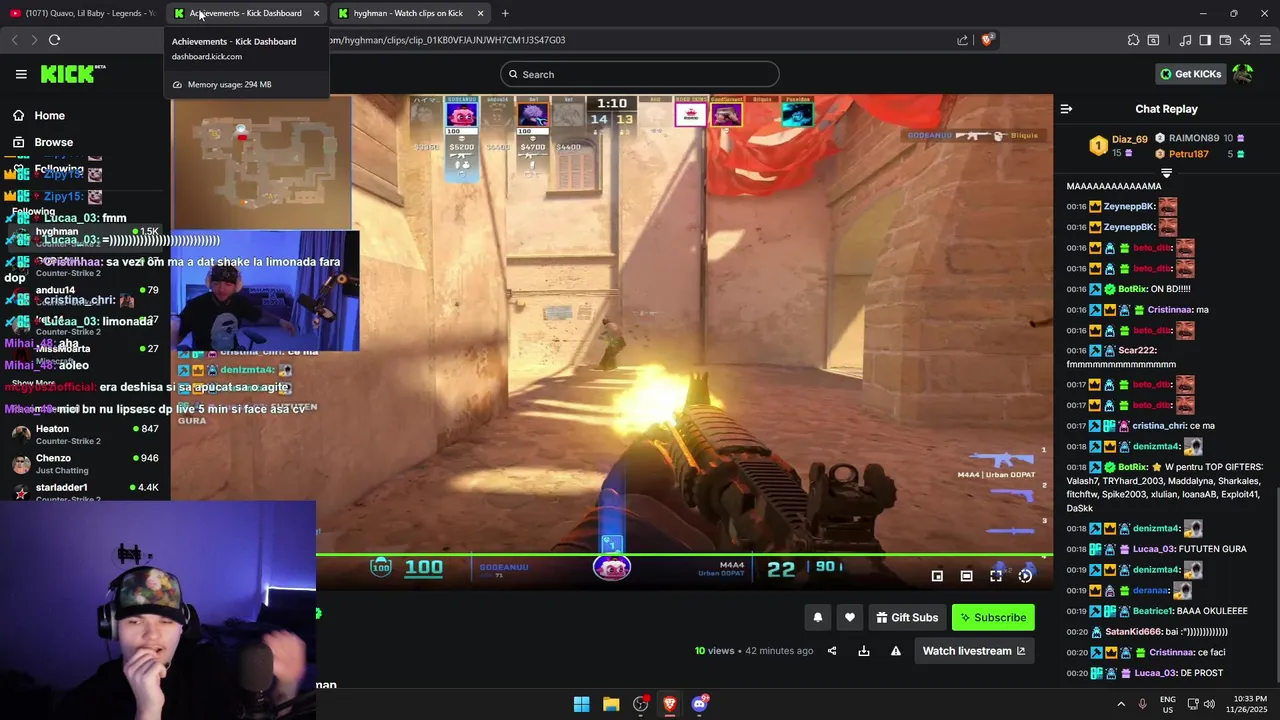Image resolution: width=1280 pixels, height=720 pixels.
Task: Collapse the Chat Replay panel icon
Action: pos(1066,109)
